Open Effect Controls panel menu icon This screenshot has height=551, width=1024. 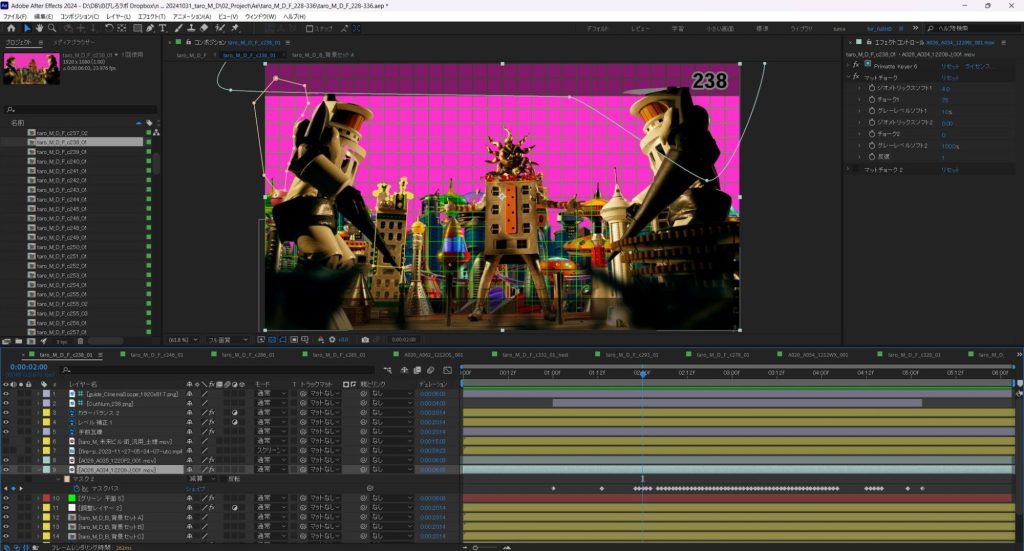pos(1004,42)
